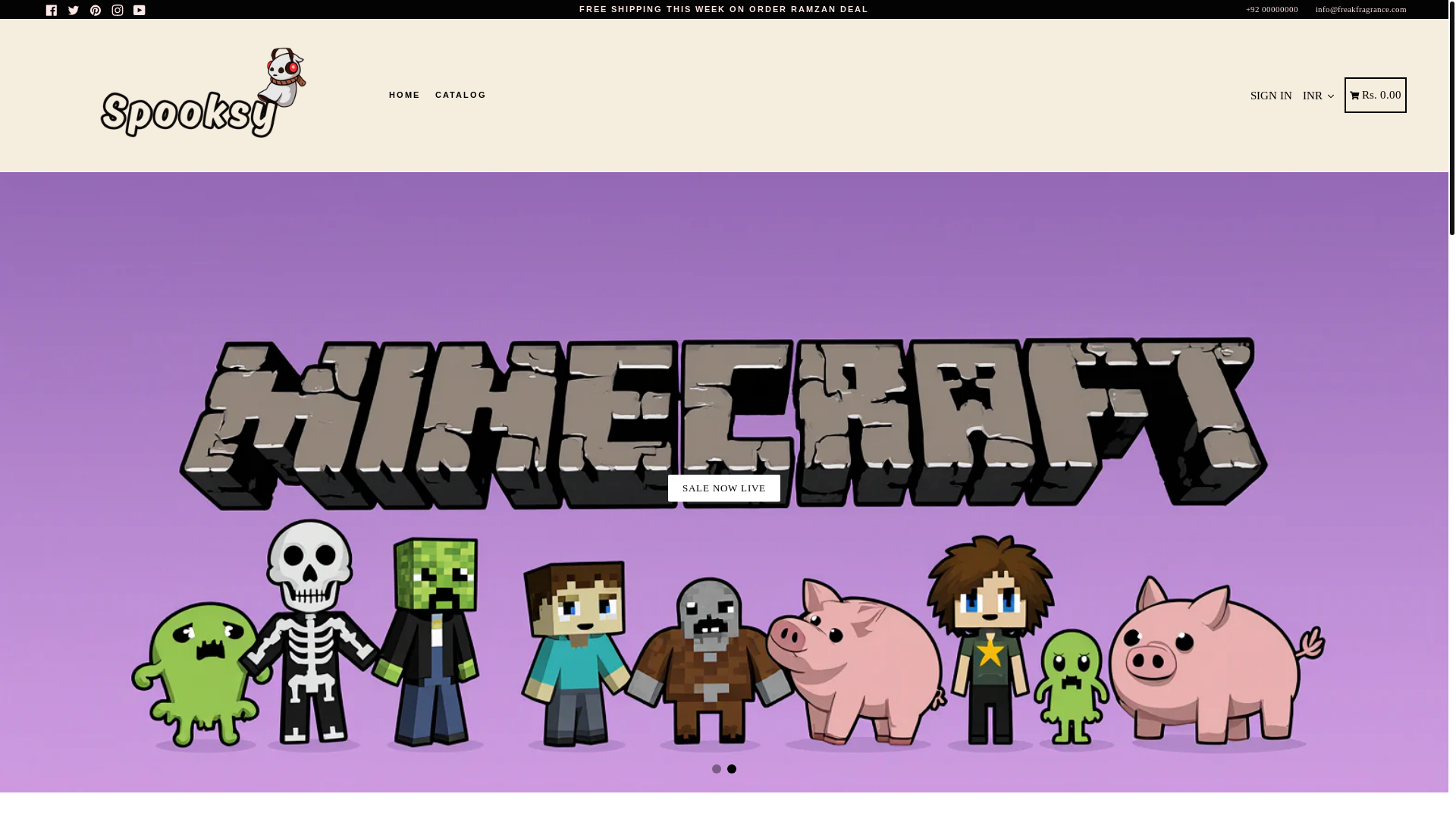Go to the Home menu item
This screenshot has height=819, width=1456.
pos(404,96)
